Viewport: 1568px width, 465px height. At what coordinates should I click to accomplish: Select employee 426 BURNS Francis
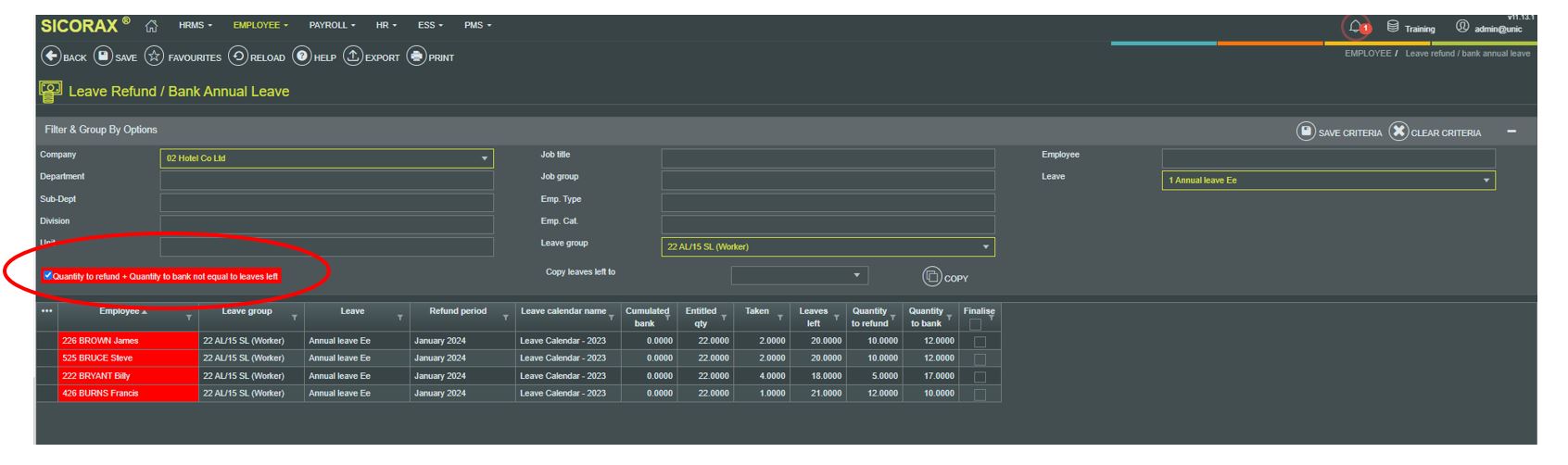[x=128, y=394]
